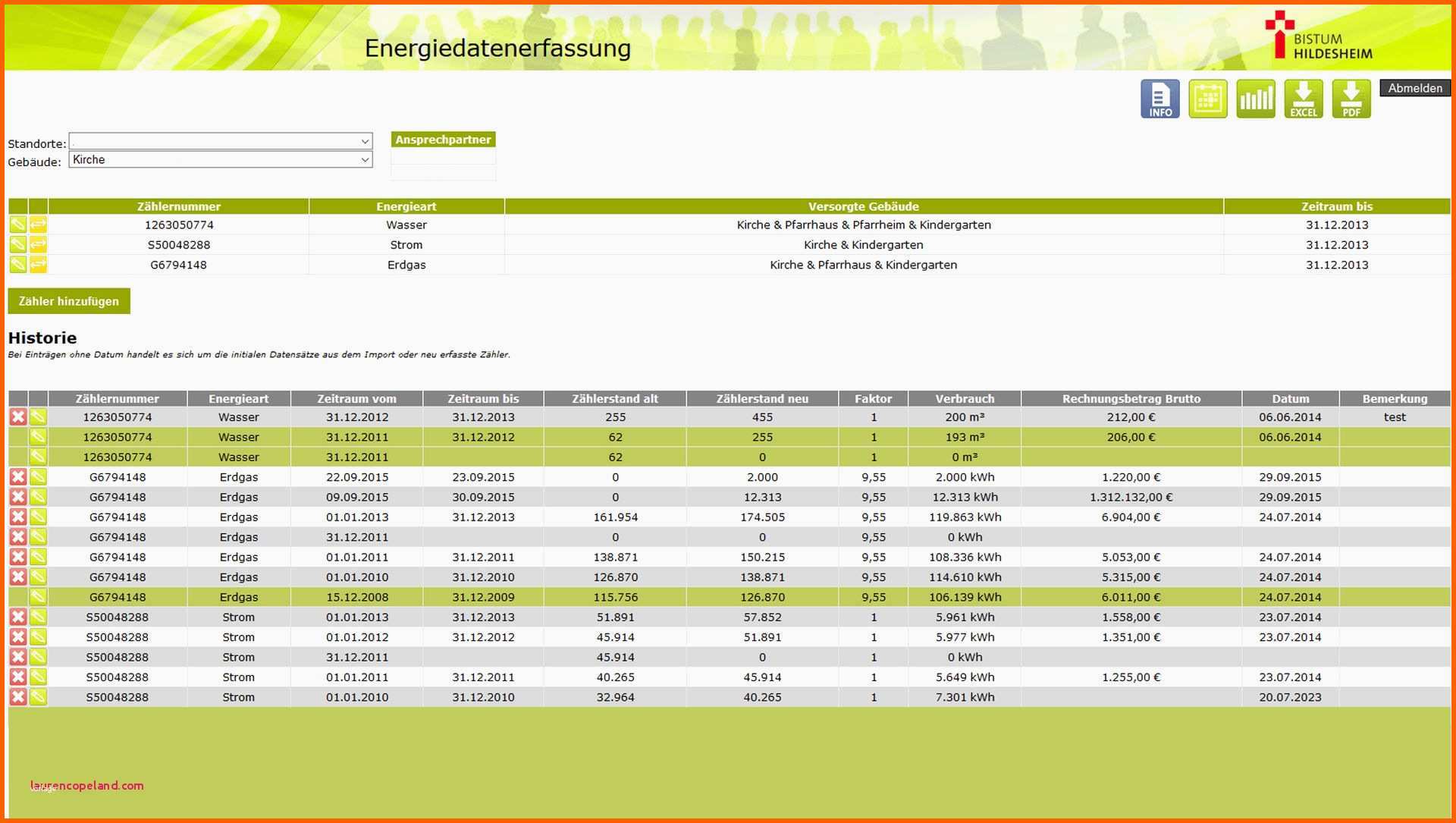Image resolution: width=1456 pixels, height=823 pixels.
Task: Swap meter 1263050774 using the arrows icon
Action: (38, 225)
